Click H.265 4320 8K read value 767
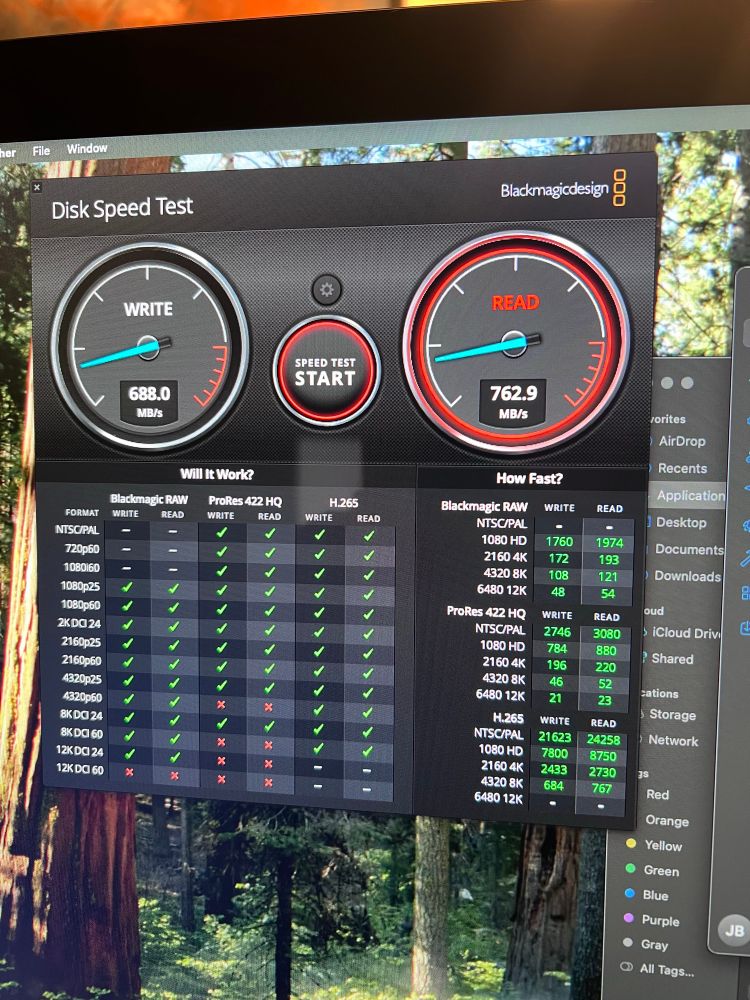 tap(601, 789)
